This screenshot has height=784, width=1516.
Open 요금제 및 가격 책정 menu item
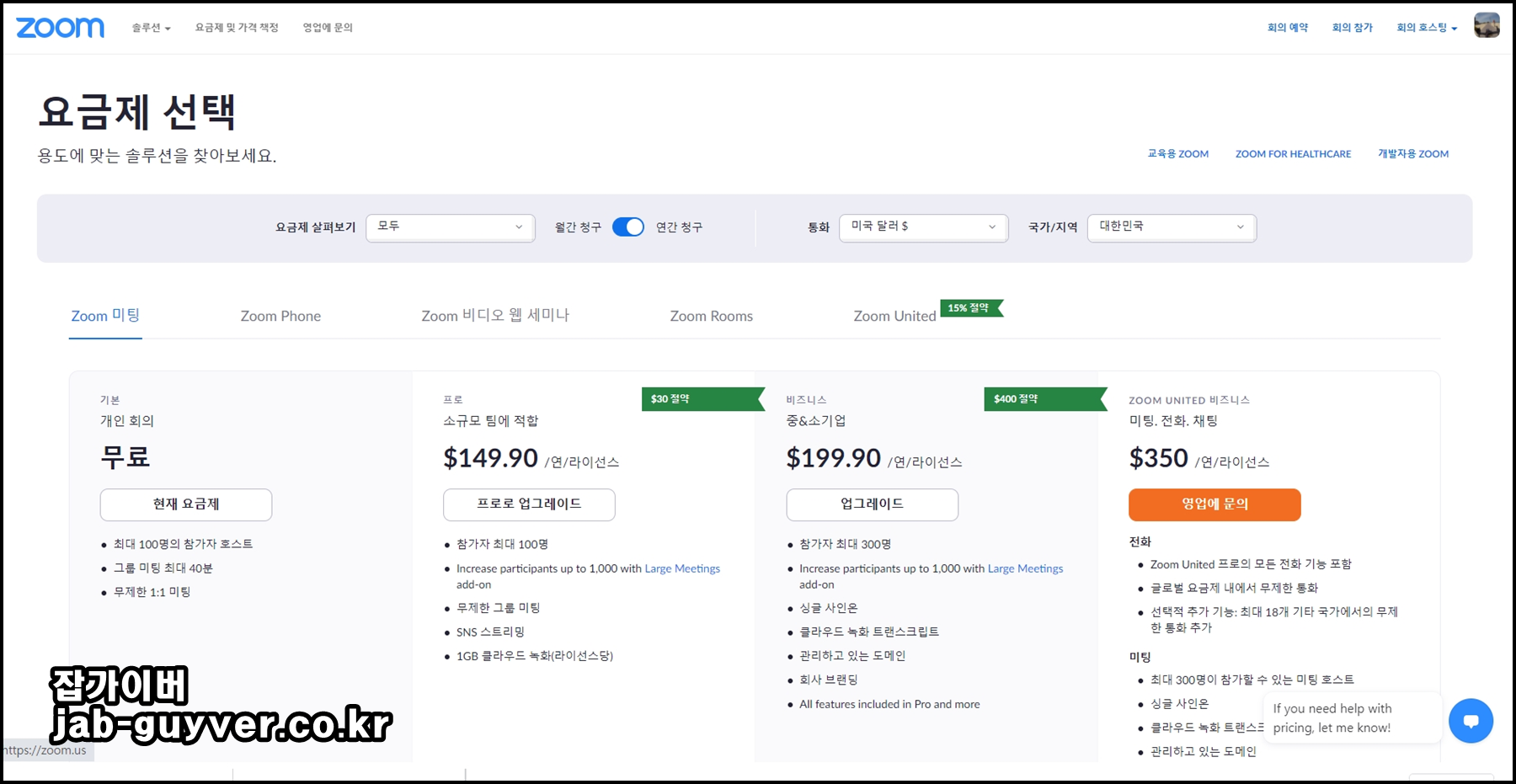click(x=237, y=28)
